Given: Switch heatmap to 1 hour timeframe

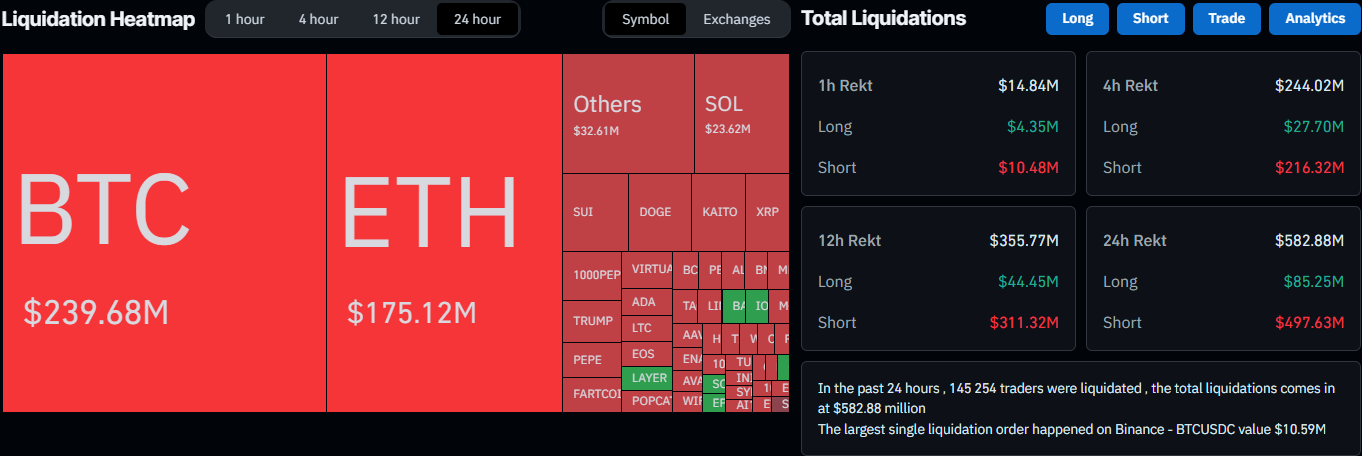Looking at the screenshot, I should tap(244, 19).
